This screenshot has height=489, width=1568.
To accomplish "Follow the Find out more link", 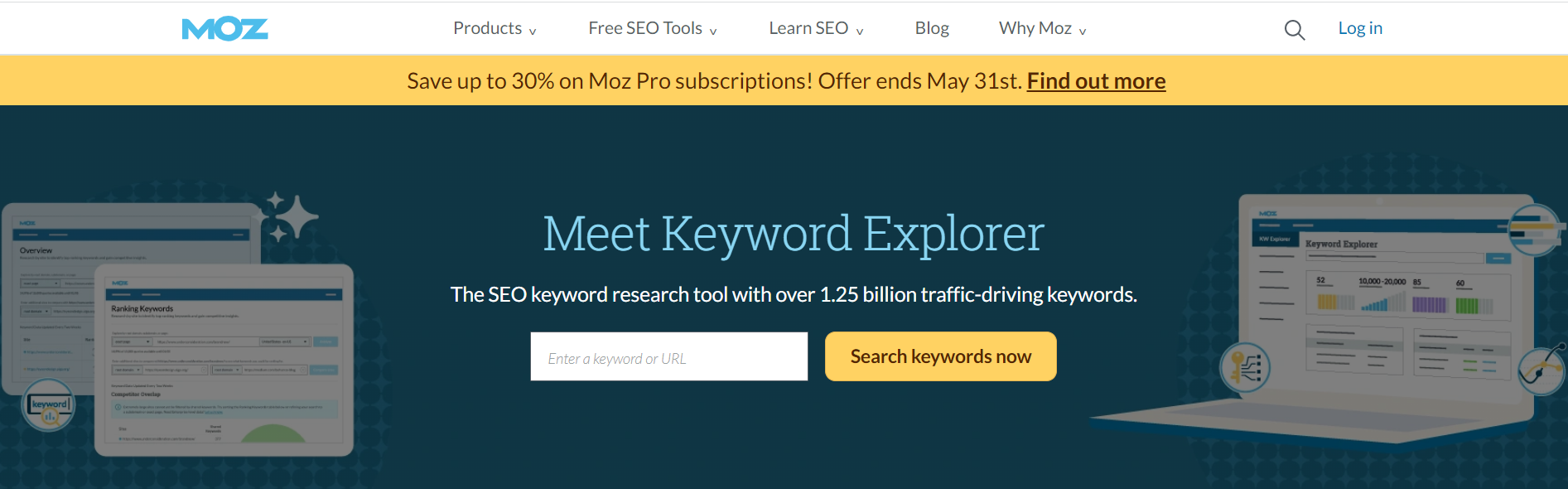I will (1096, 81).
